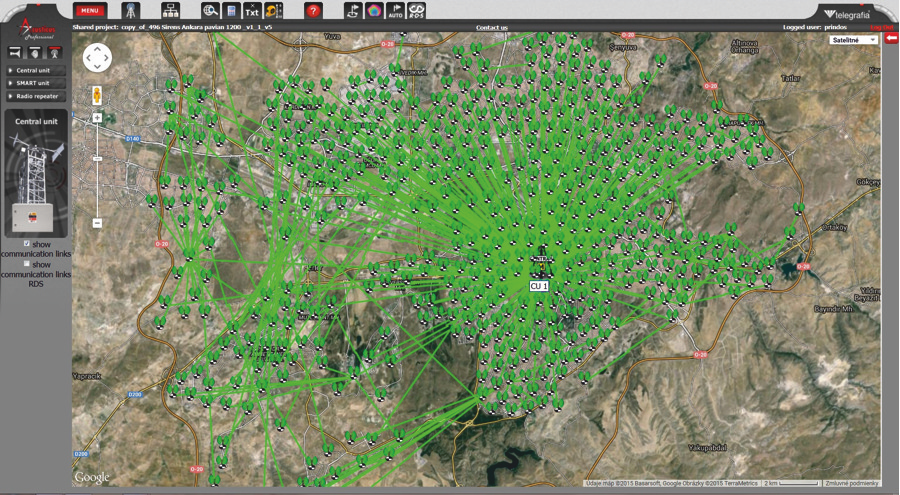This screenshot has width=900, height=495.
Task: Enable show communication links RDS checkbox
Action: 27,264
